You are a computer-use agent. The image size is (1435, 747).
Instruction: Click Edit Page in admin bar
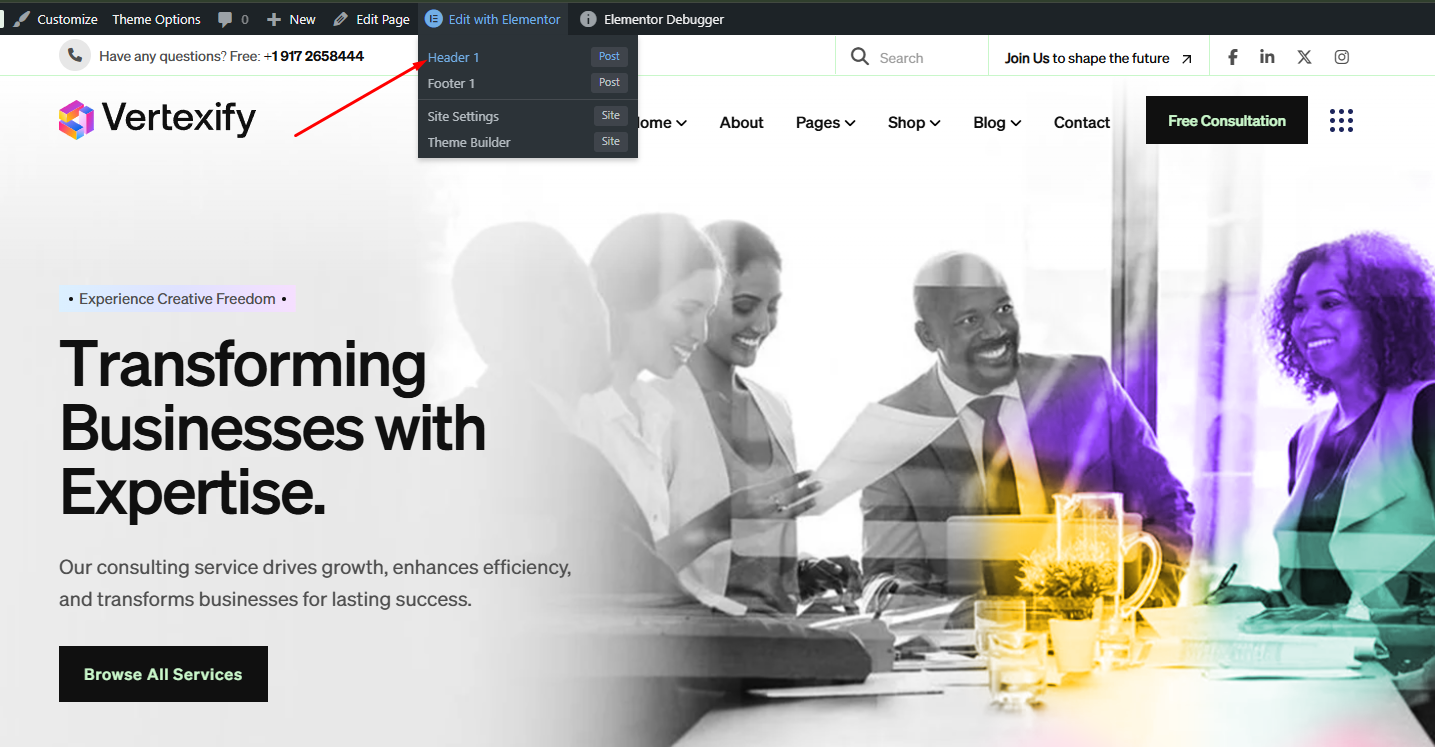[x=371, y=19]
